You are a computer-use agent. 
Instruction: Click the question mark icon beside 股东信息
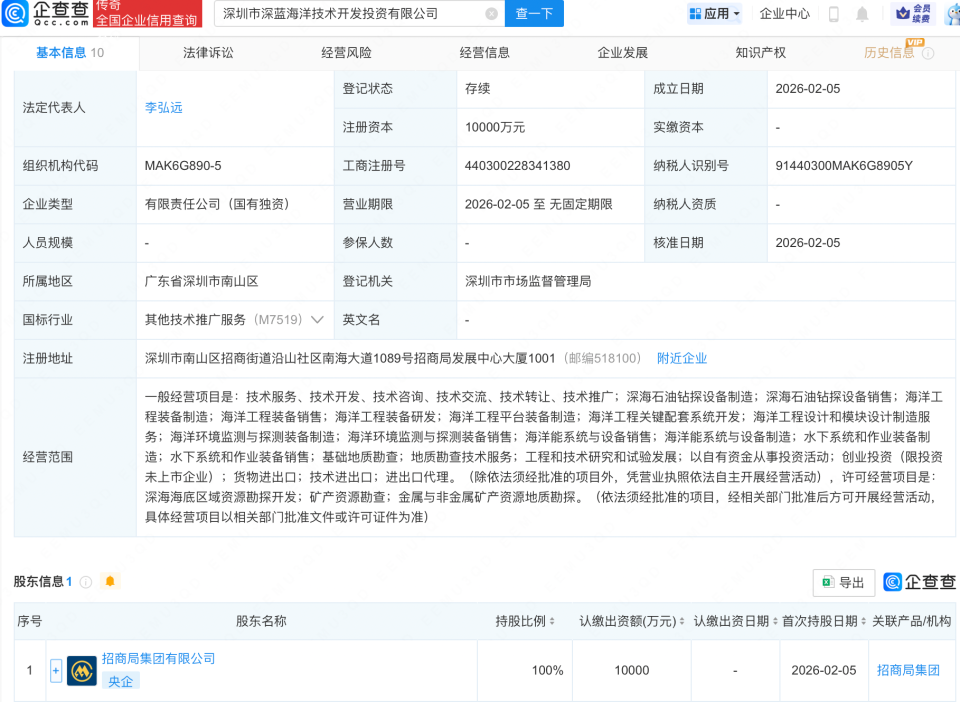pyautogui.click(x=87, y=582)
